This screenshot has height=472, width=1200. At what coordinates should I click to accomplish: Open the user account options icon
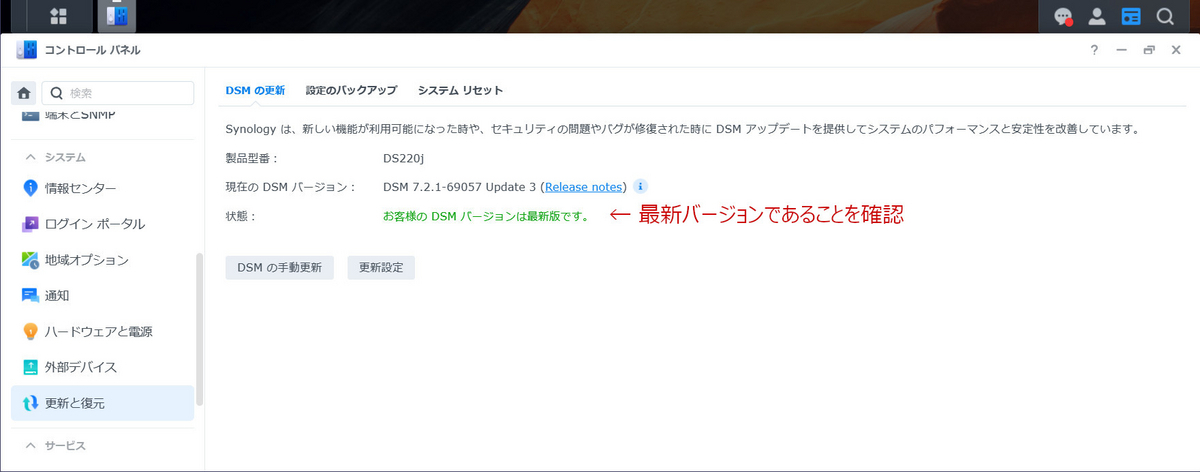[1097, 16]
